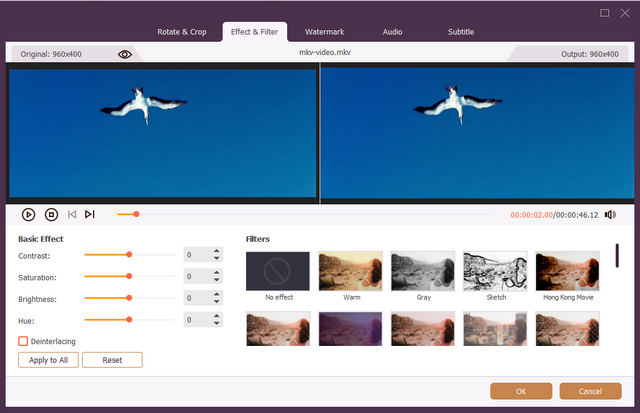Image resolution: width=640 pixels, height=413 pixels.
Task: Choose the Hong Kong Movie filter
Action: (567, 271)
